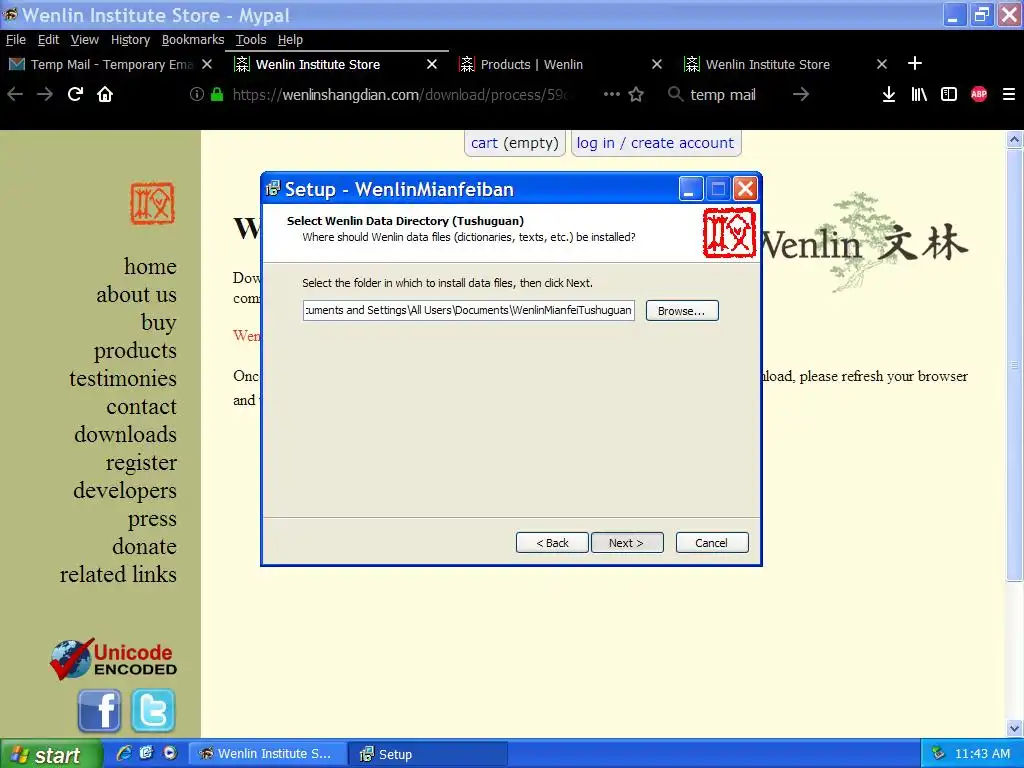Close the Products | Wenlin tab
The height and width of the screenshot is (768, 1024).
point(657,64)
